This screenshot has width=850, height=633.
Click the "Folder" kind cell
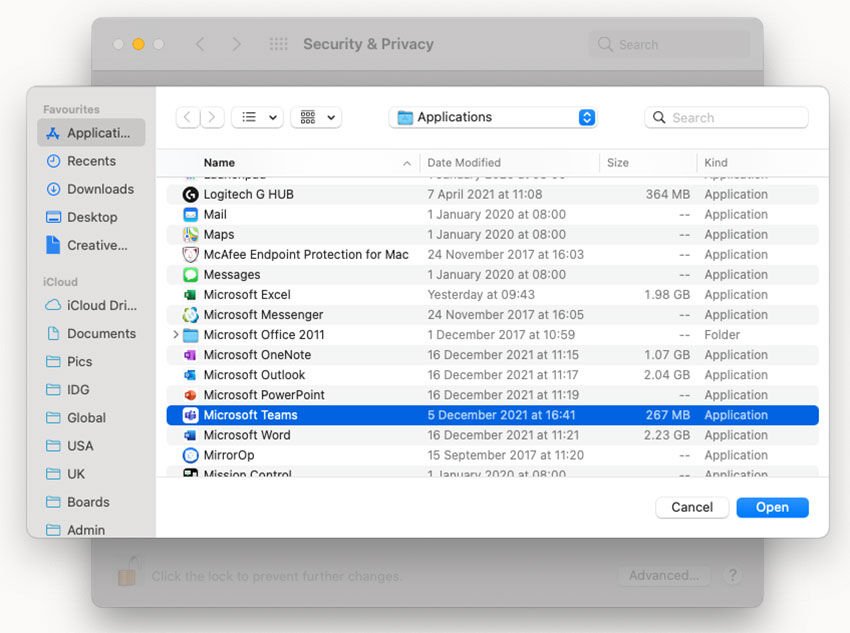click(x=722, y=335)
